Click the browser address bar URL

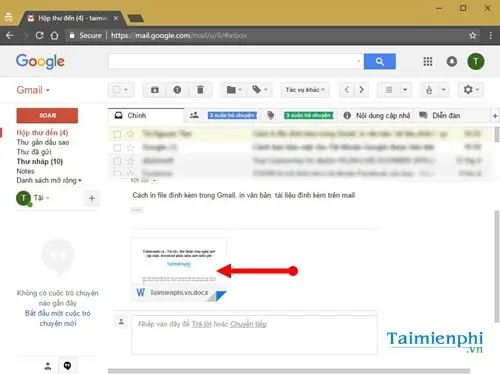[x=179, y=35]
